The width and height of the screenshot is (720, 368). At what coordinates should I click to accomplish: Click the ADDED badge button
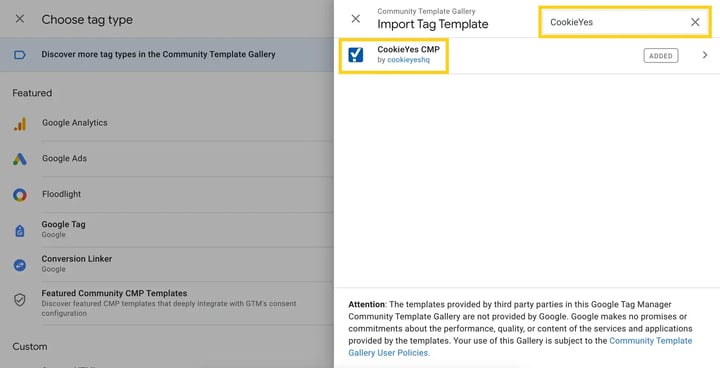tap(660, 56)
